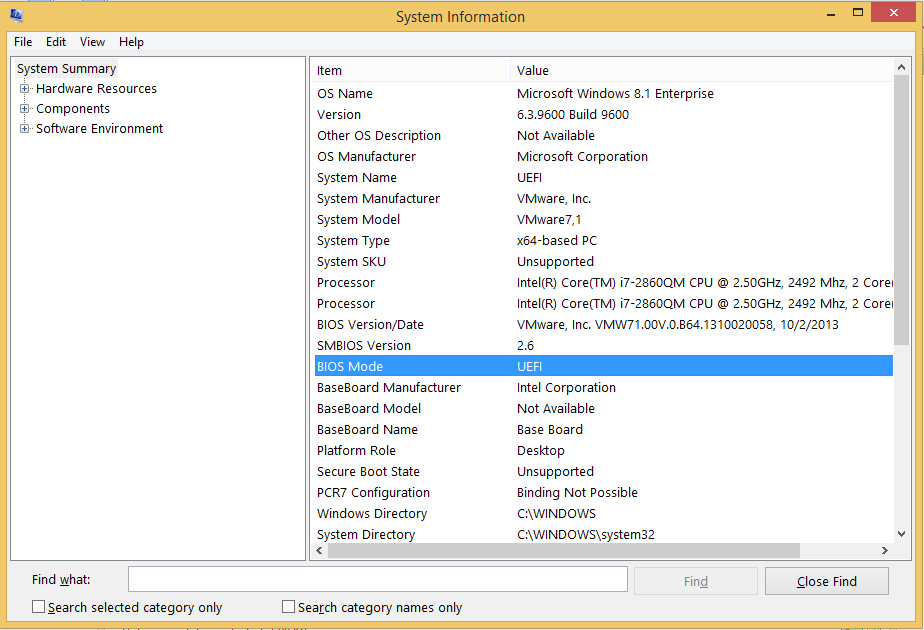Select the Version row
924x630 pixels.
click(604, 115)
